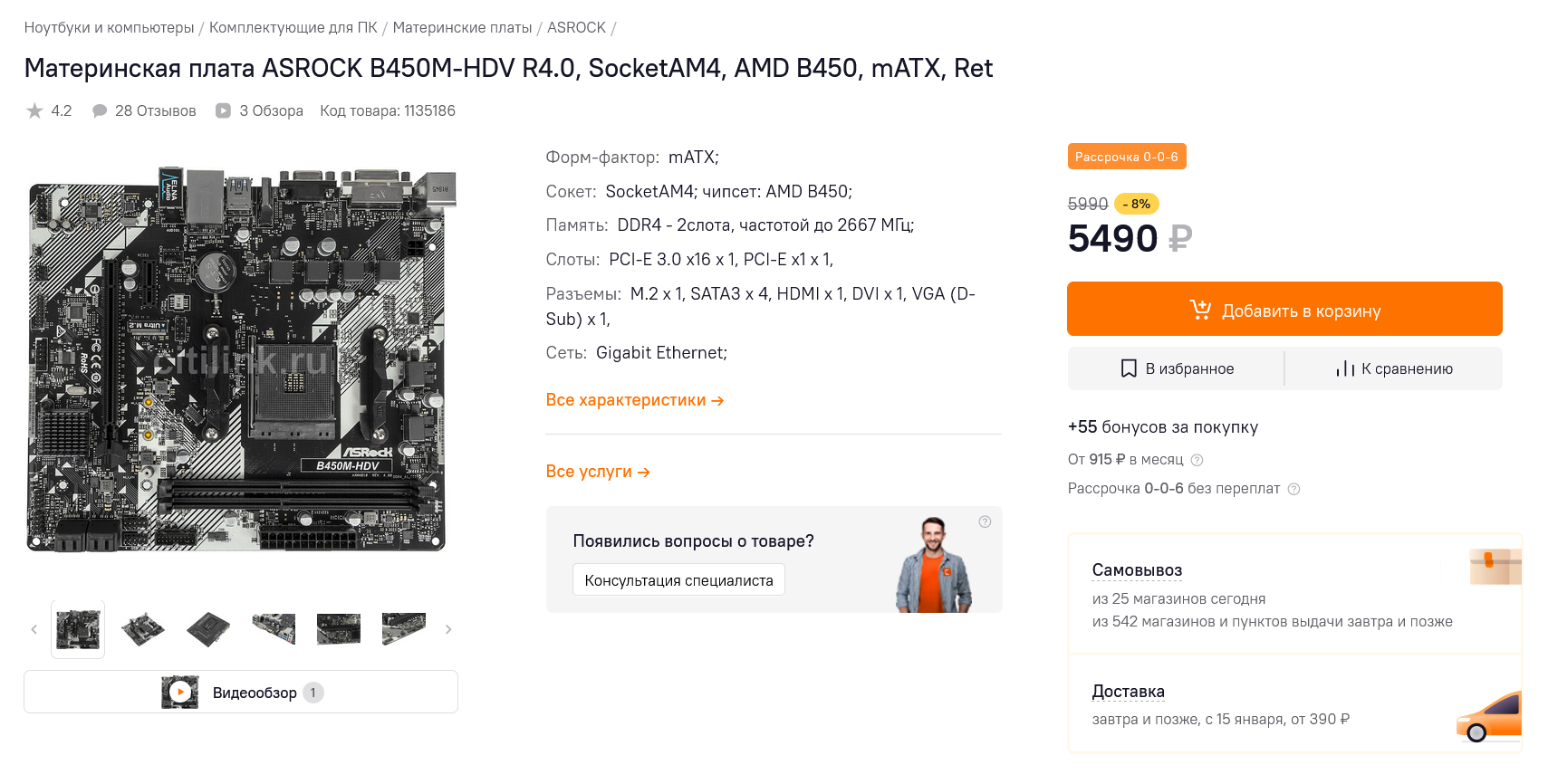This screenshot has height=784, width=1558.
Task: Click the reviews speech bubble icon
Action: pyautogui.click(x=100, y=111)
